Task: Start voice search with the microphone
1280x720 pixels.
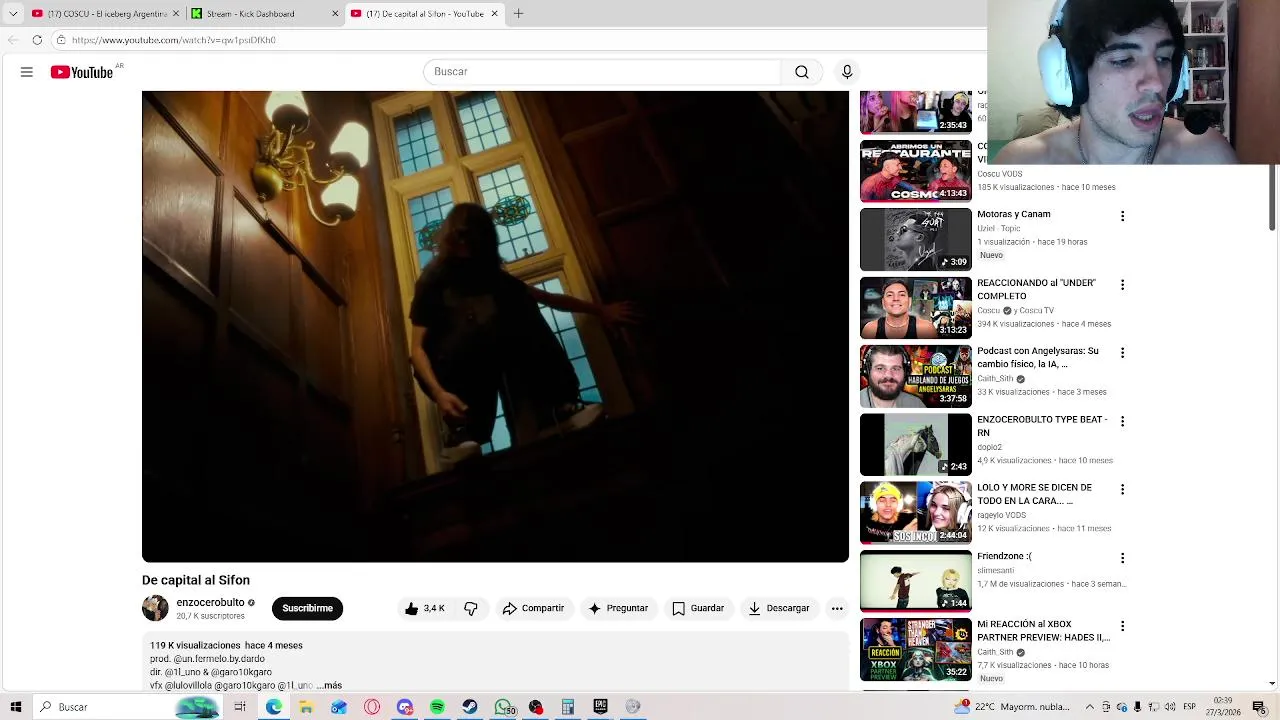Action: (x=847, y=72)
